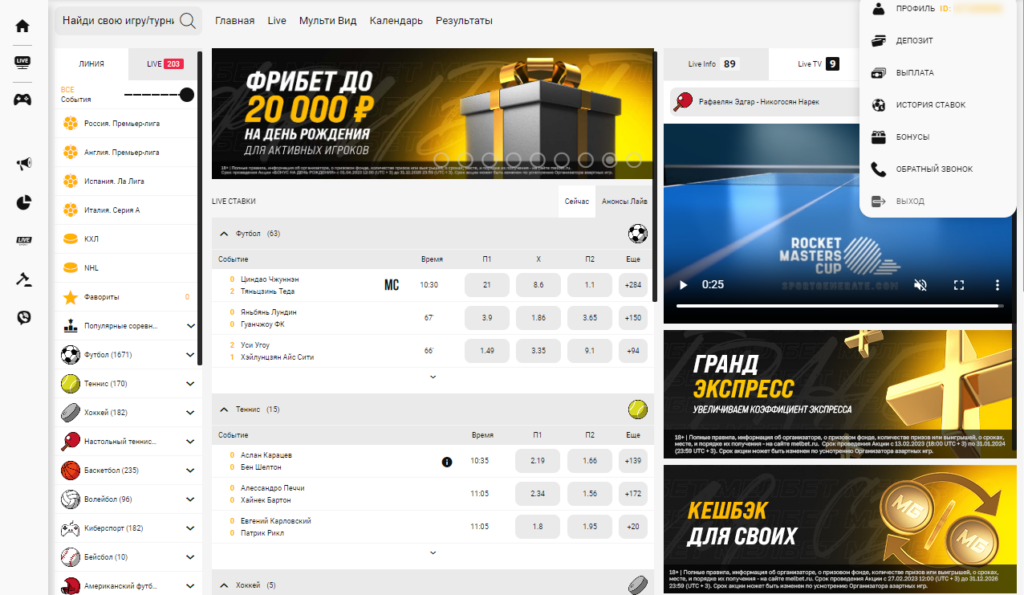Open the Кешбэк для своих promo banner

(x=840, y=529)
